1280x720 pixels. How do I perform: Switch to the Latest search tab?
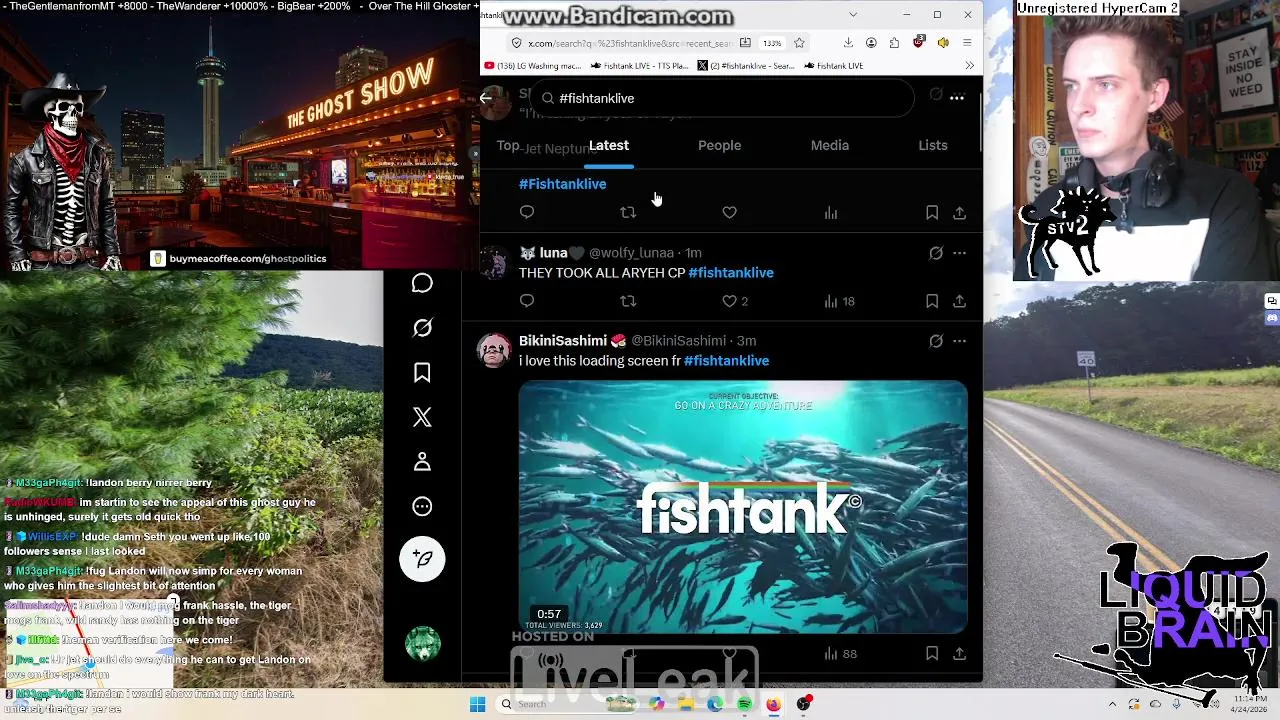[x=609, y=146]
